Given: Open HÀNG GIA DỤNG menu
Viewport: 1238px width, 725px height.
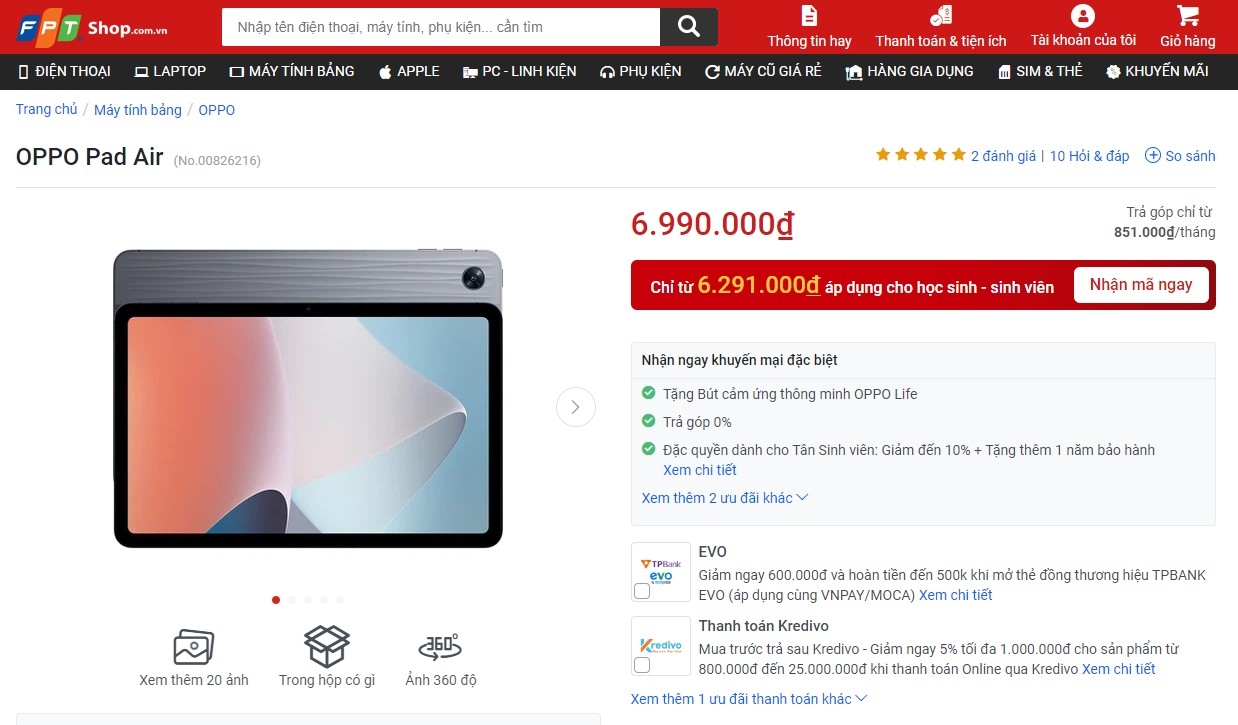Looking at the screenshot, I should (x=909, y=71).
